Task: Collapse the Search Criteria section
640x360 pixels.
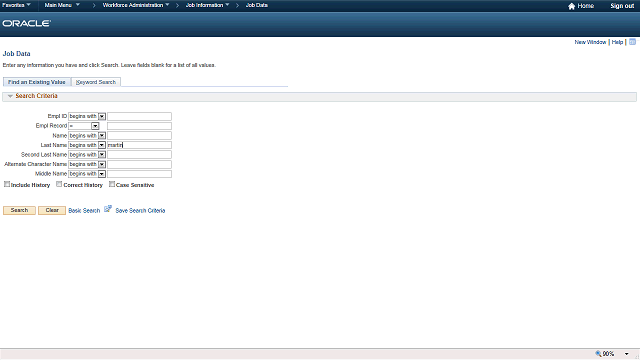Action: click(10, 96)
